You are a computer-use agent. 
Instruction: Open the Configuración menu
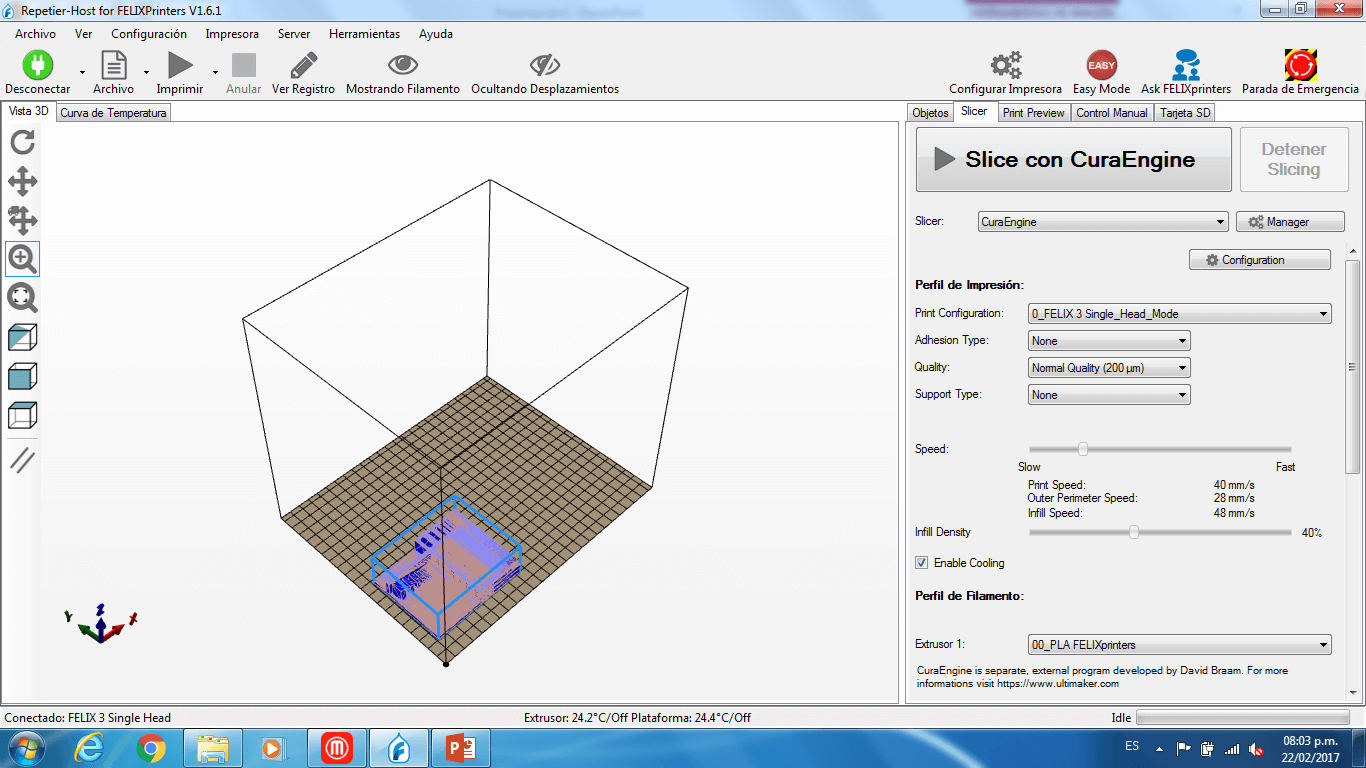click(149, 34)
